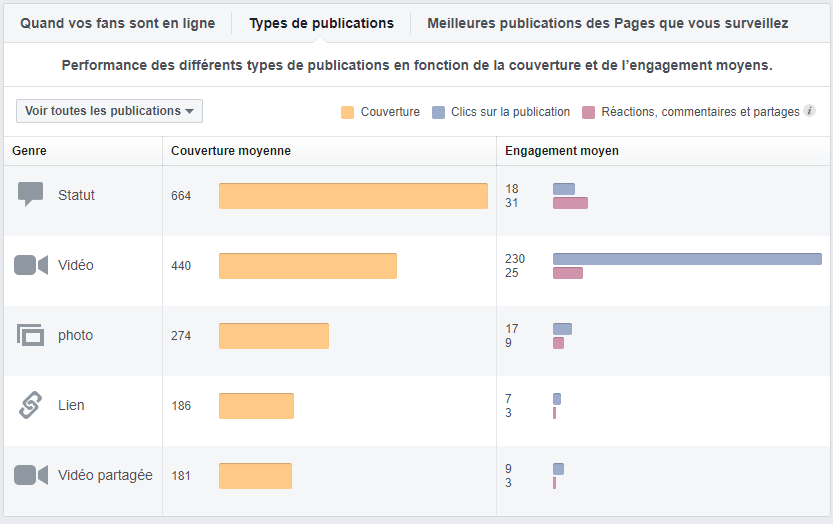Open the Voir toutes les publications dropdown
This screenshot has height=524, width=833.
[109, 111]
